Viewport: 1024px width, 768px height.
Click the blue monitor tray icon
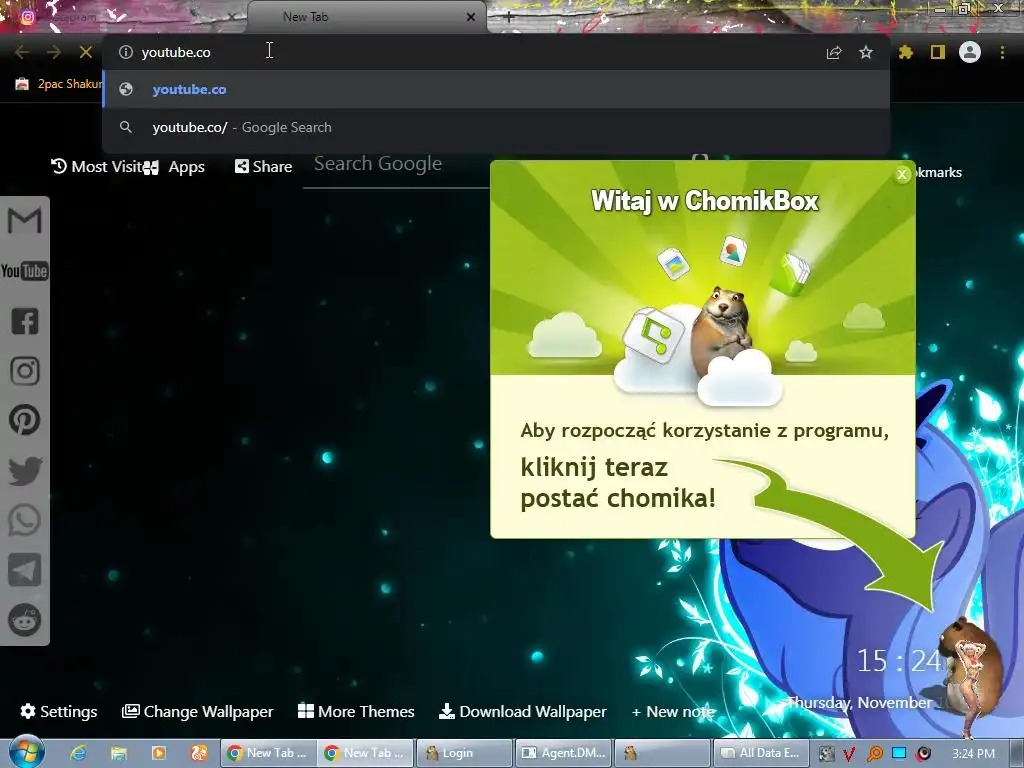click(x=899, y=753)
